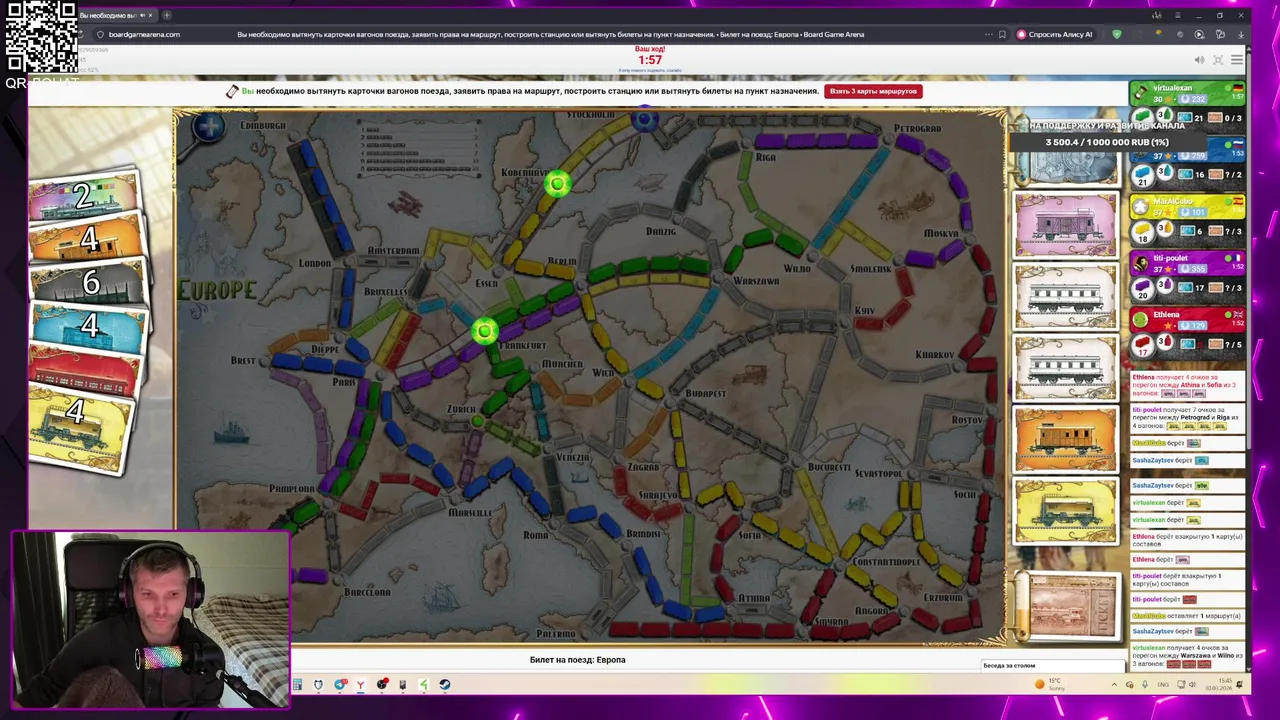
Task: Click the 'Взять 3 карты маршрутов' button
Action: click(872, 91)
